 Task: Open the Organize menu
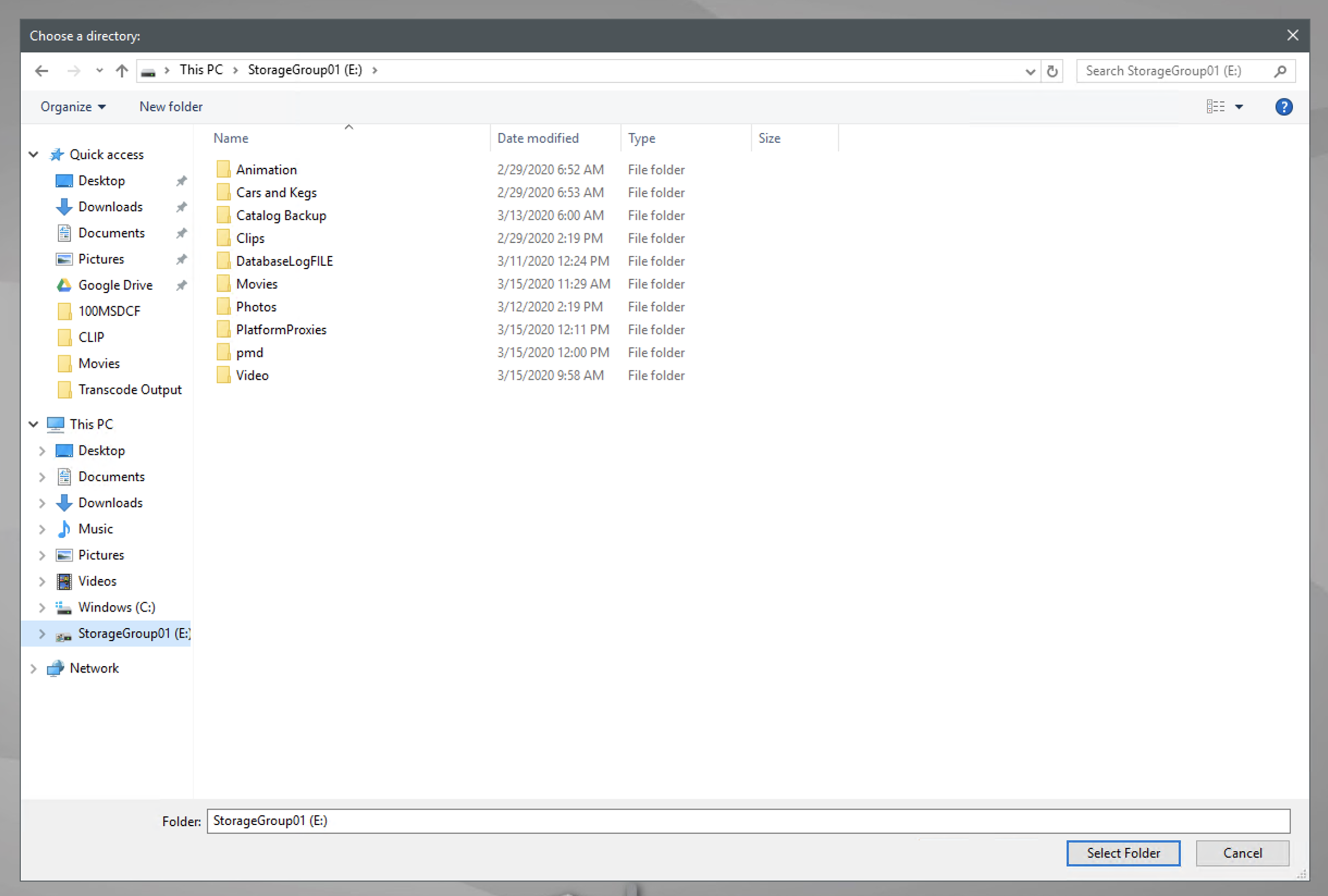[x=72, y=107]
